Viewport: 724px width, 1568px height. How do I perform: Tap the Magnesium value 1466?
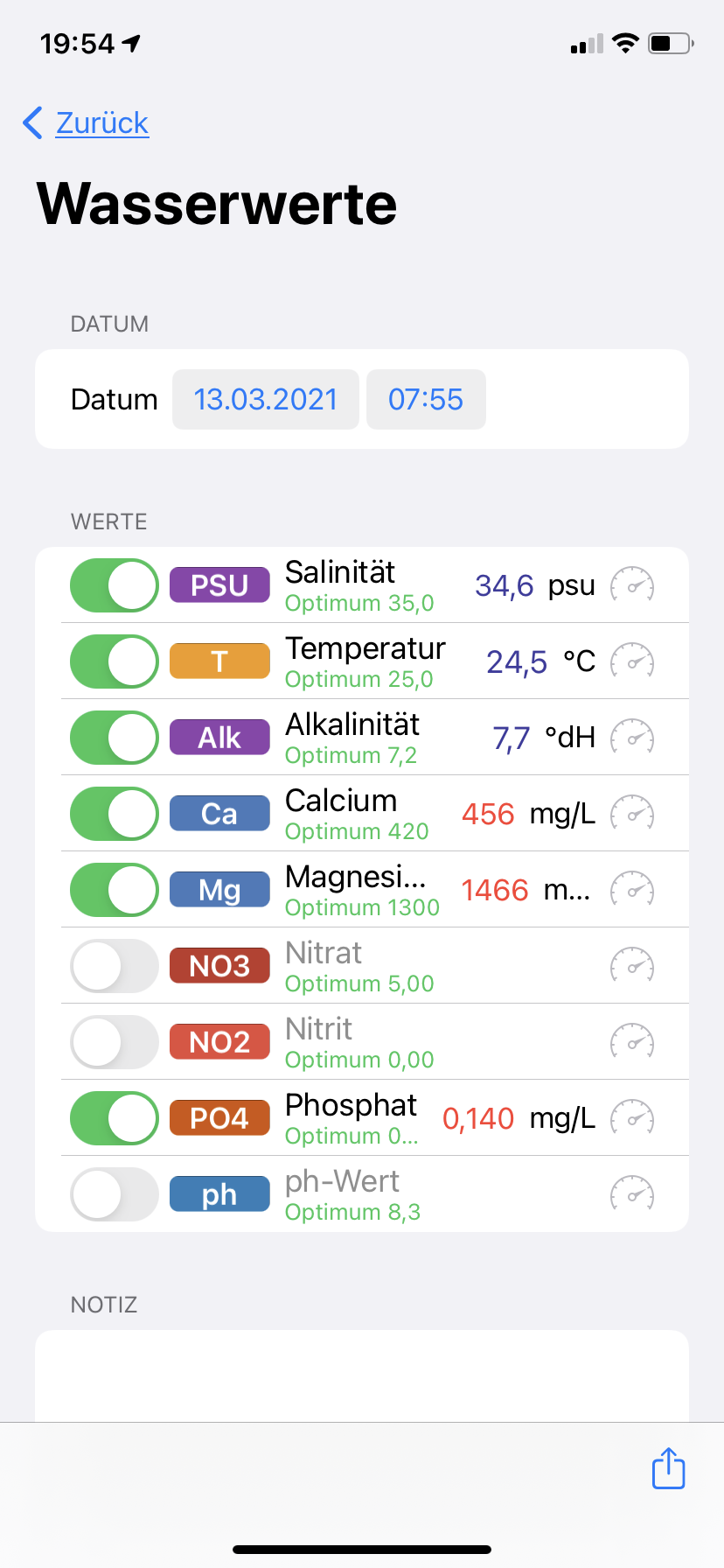(x=495, y=891)
